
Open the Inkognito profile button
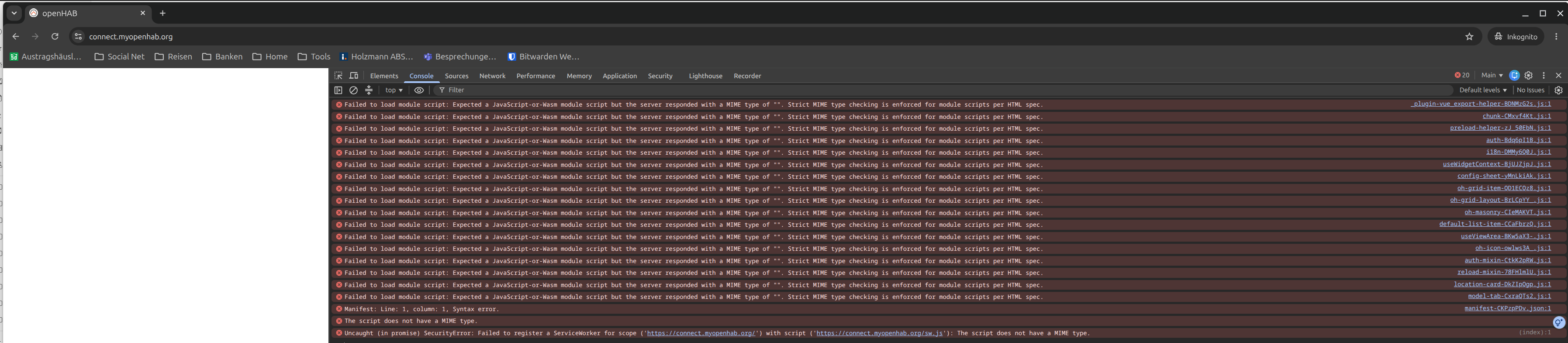click(1515, 37)
